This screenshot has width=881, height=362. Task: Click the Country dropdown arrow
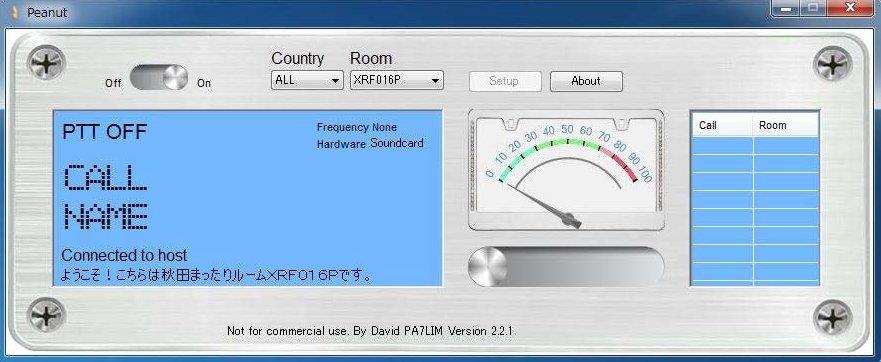click(335, 81)
